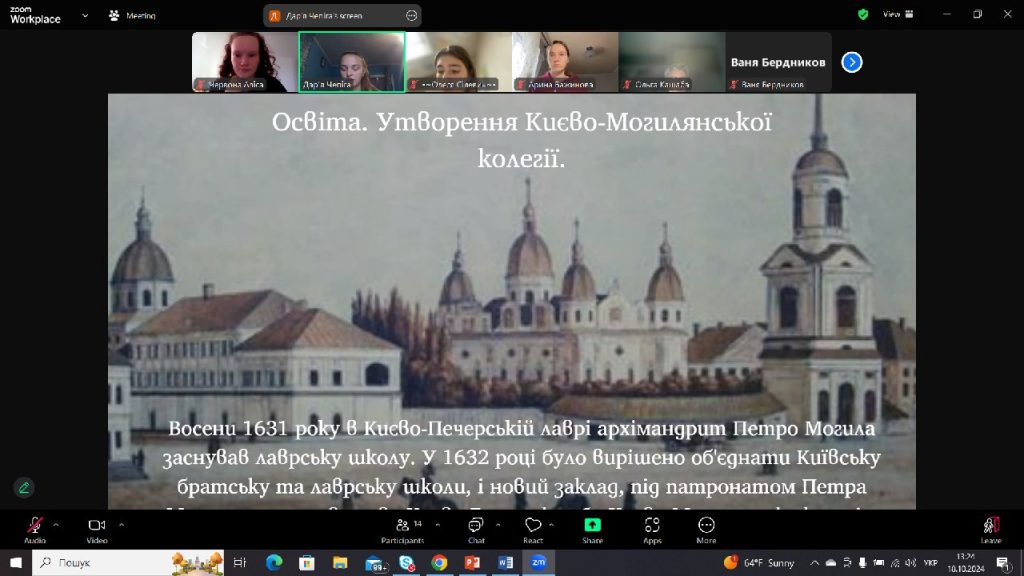
Task: Toggle the Video camera button
Action: (97, 530)
